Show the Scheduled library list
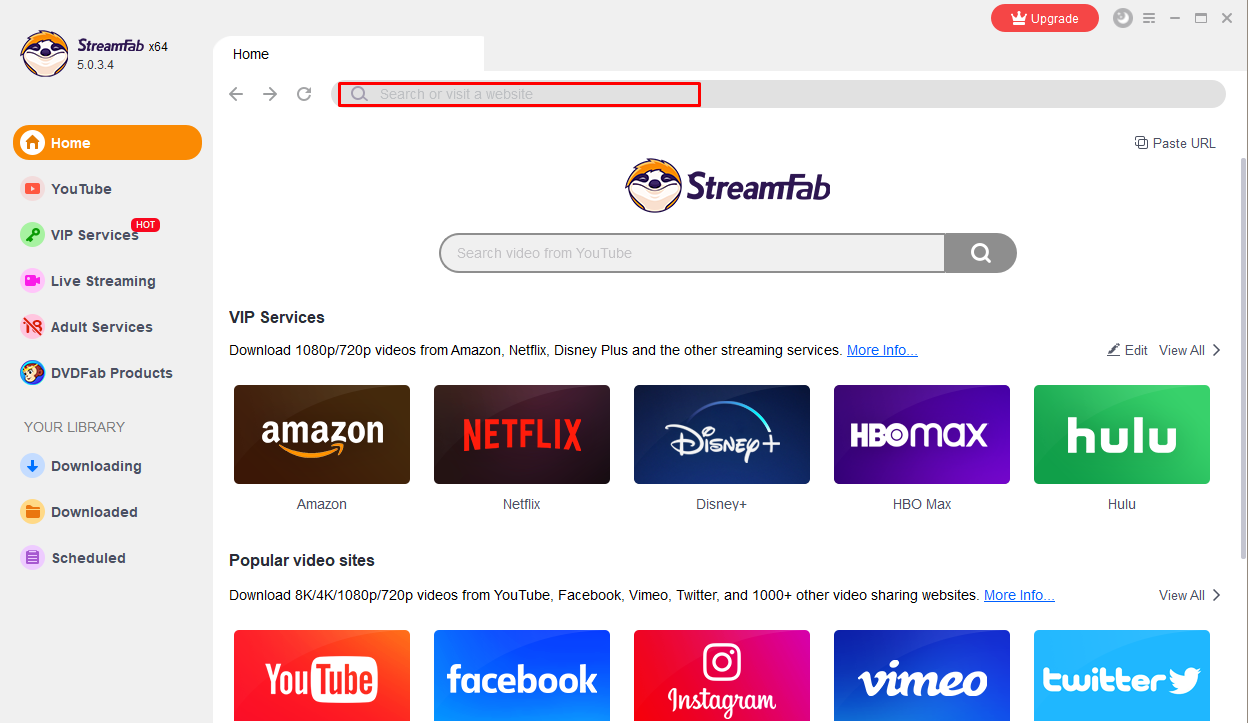 pyautogui.click(x=88, y=558)
